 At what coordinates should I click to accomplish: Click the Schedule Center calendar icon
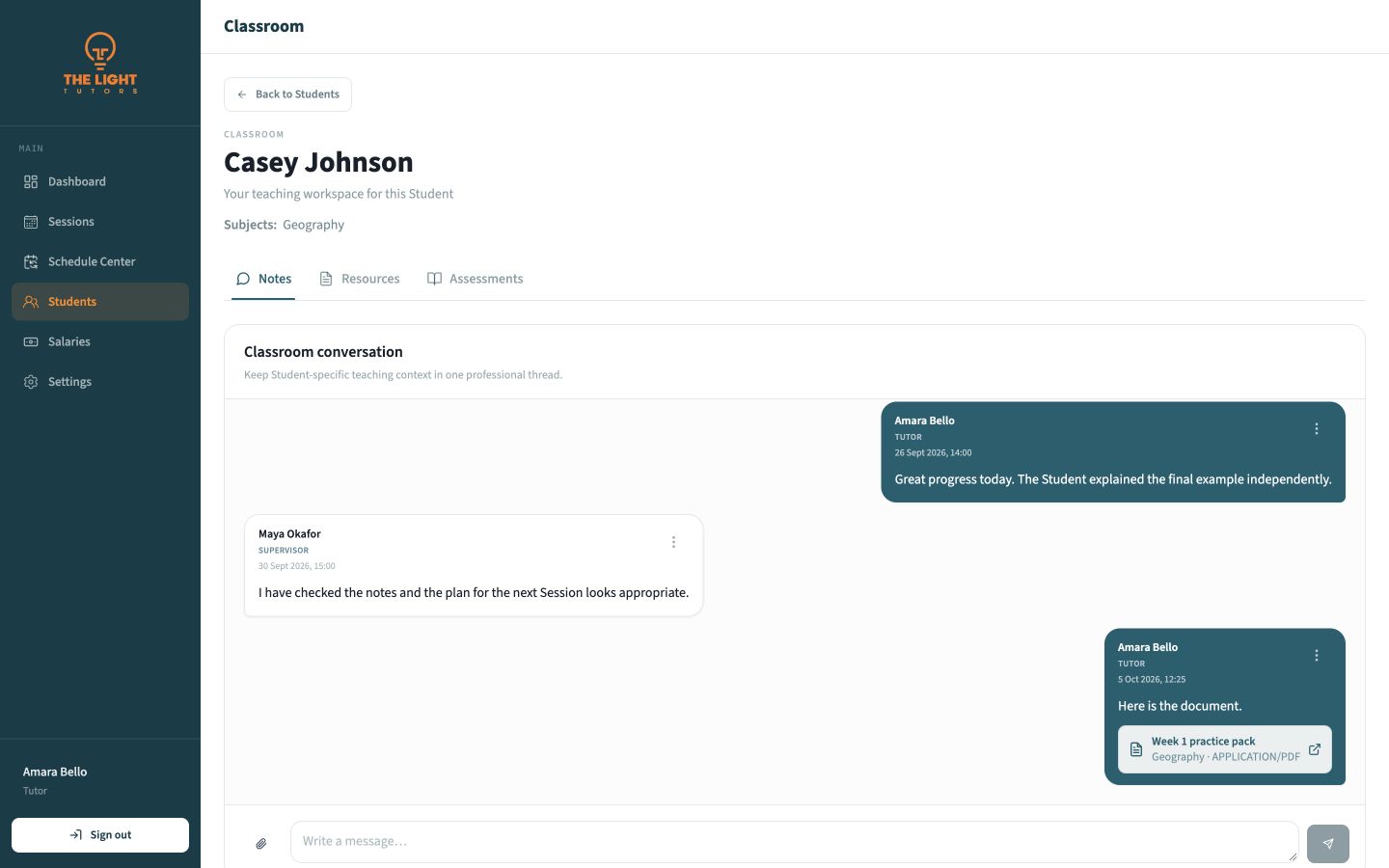31,261
